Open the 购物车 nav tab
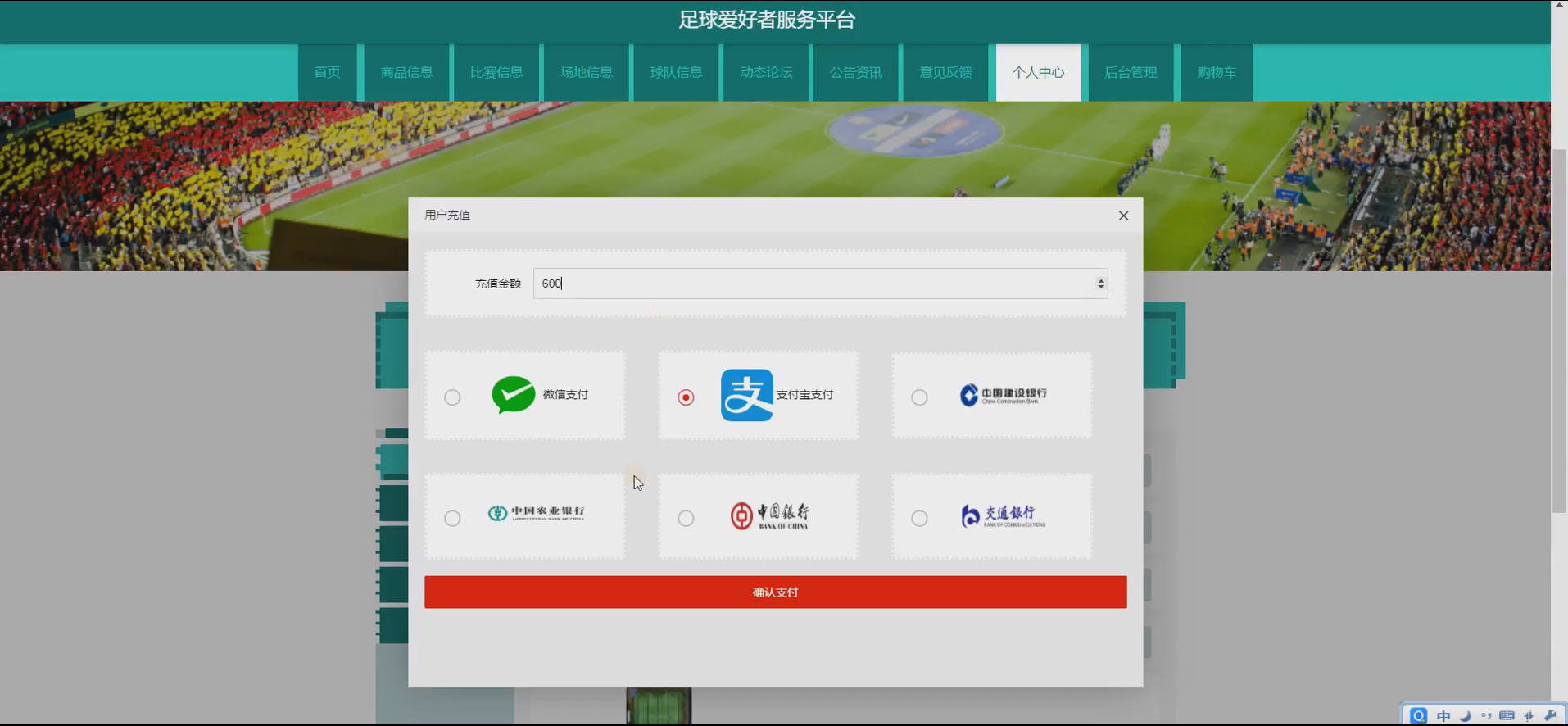This screenshot has width=1568, height=726. tap(1217, 72)
